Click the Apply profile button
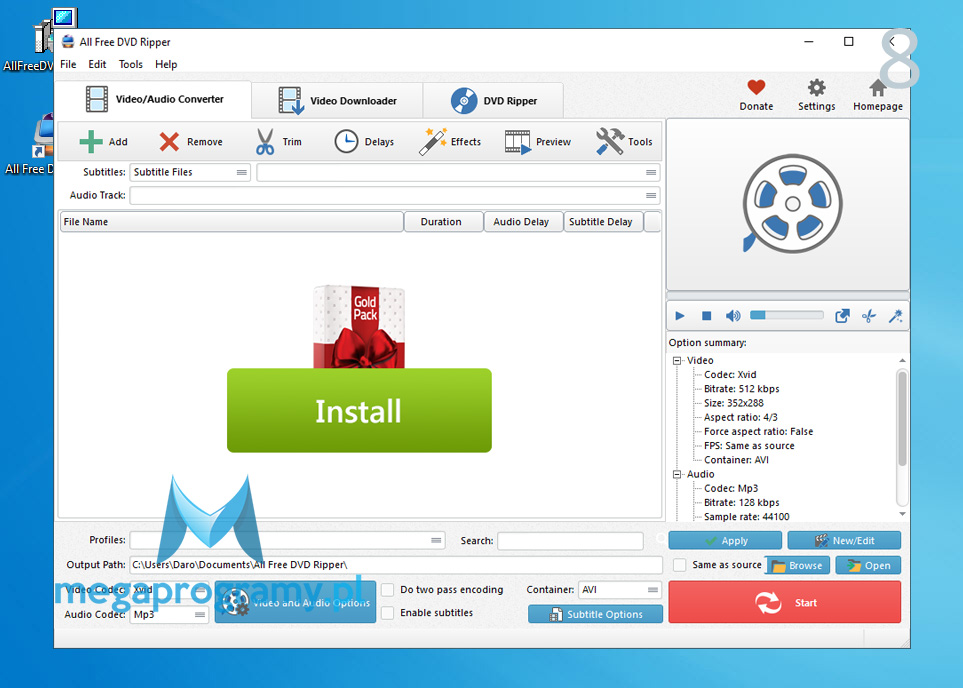963x688 pixels. (725, 541)
